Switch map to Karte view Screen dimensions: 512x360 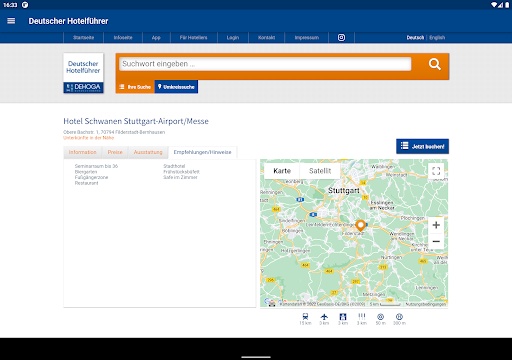point(282,171)
